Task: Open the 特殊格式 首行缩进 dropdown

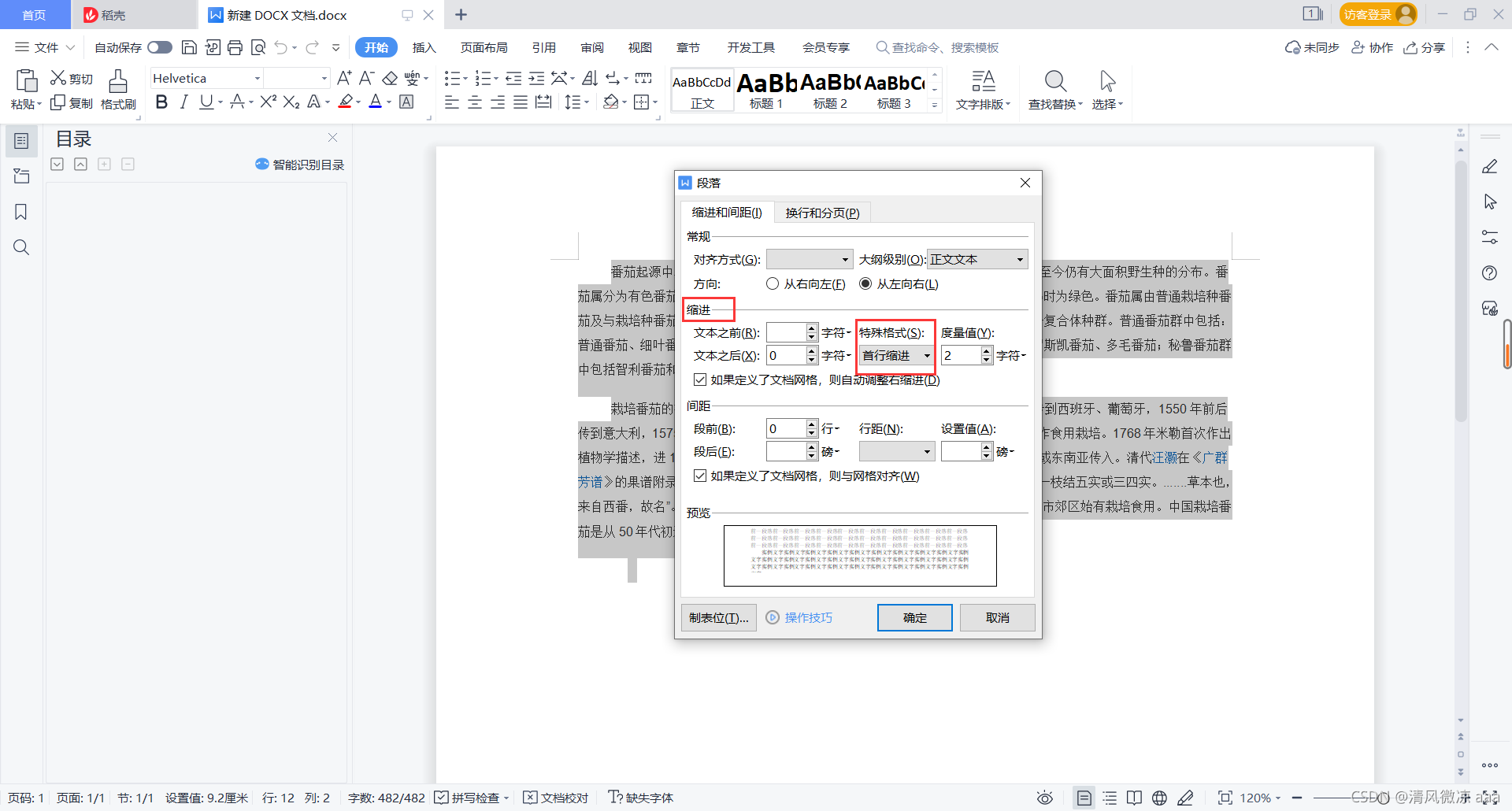Action: 927,356
